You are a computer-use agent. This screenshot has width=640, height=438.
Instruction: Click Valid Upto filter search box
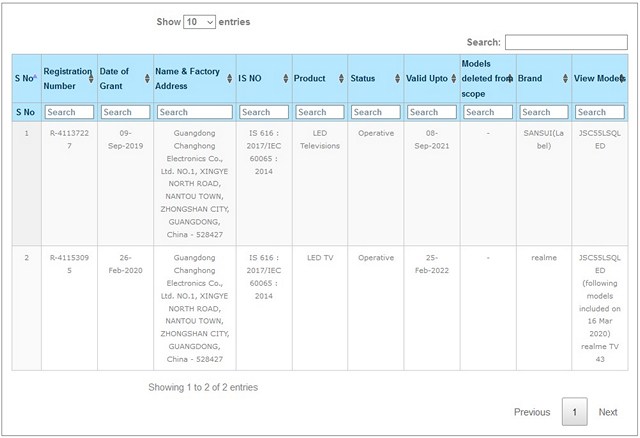[432, 112]
